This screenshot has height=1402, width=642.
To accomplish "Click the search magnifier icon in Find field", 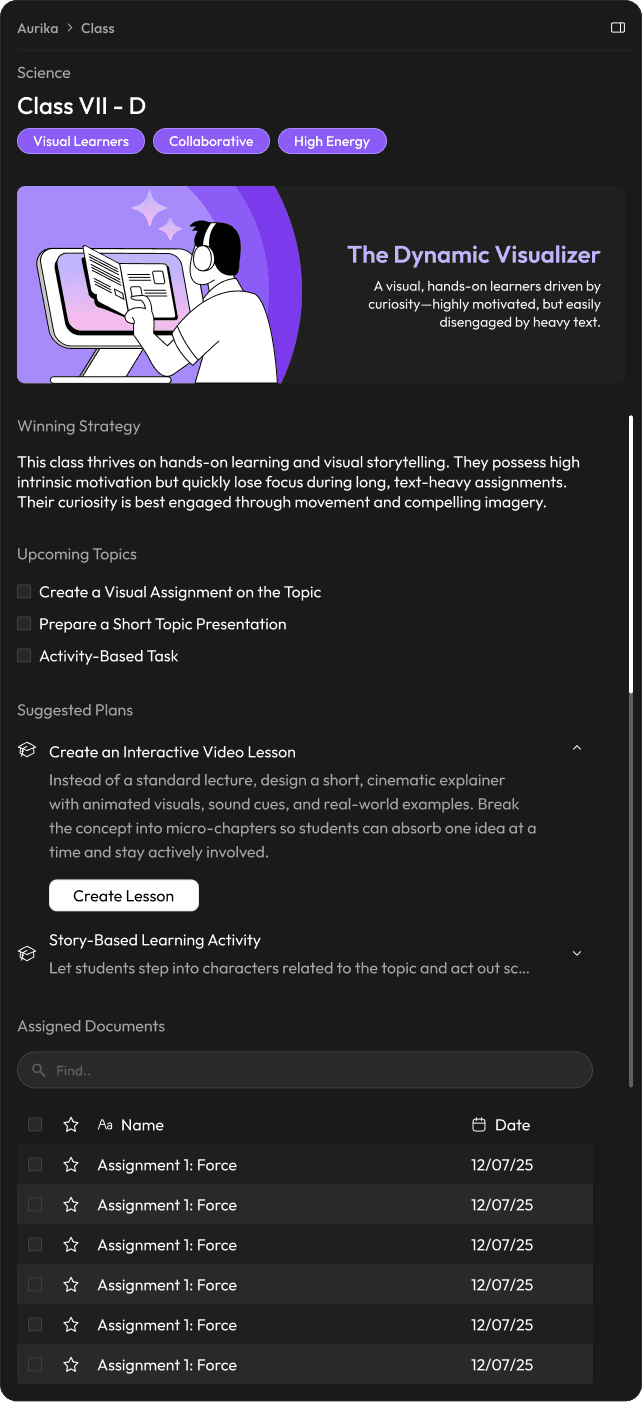I will pos(39,1070).
